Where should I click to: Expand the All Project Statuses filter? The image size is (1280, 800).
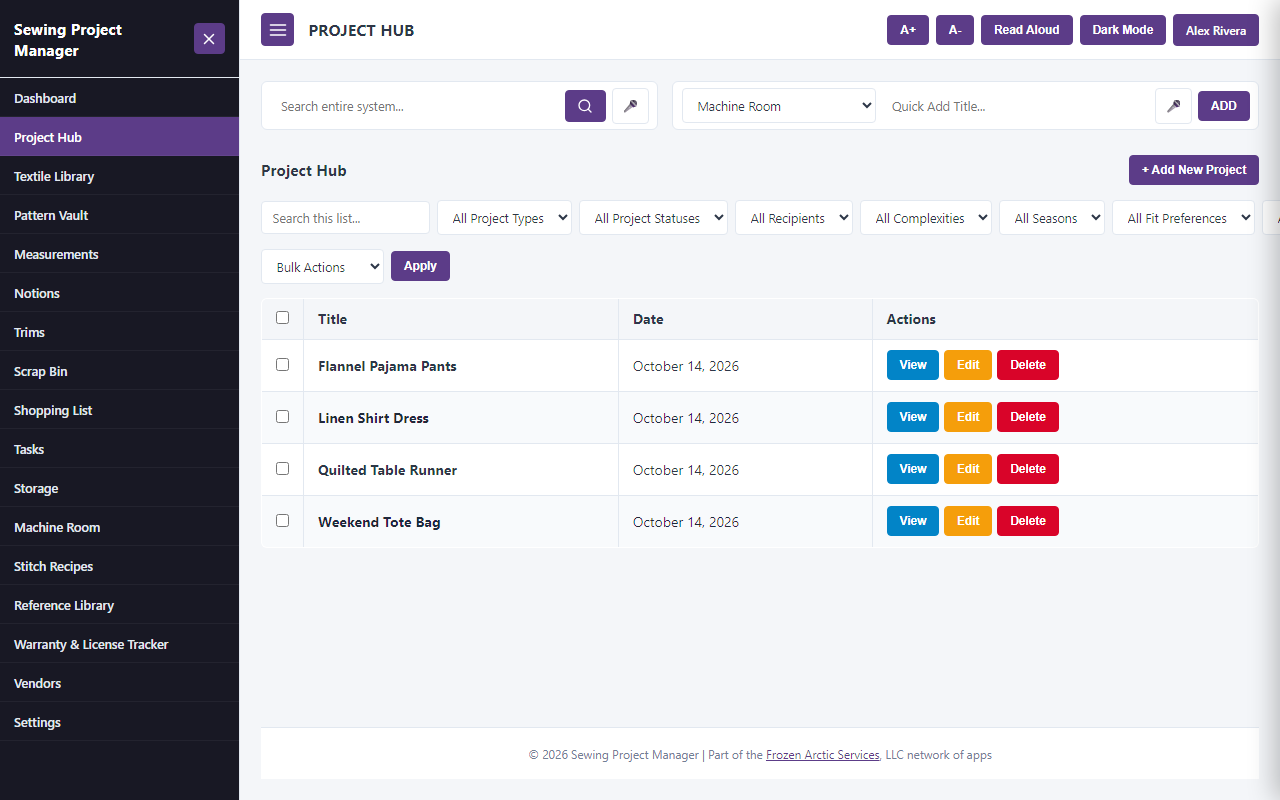[x=653, y=218]
